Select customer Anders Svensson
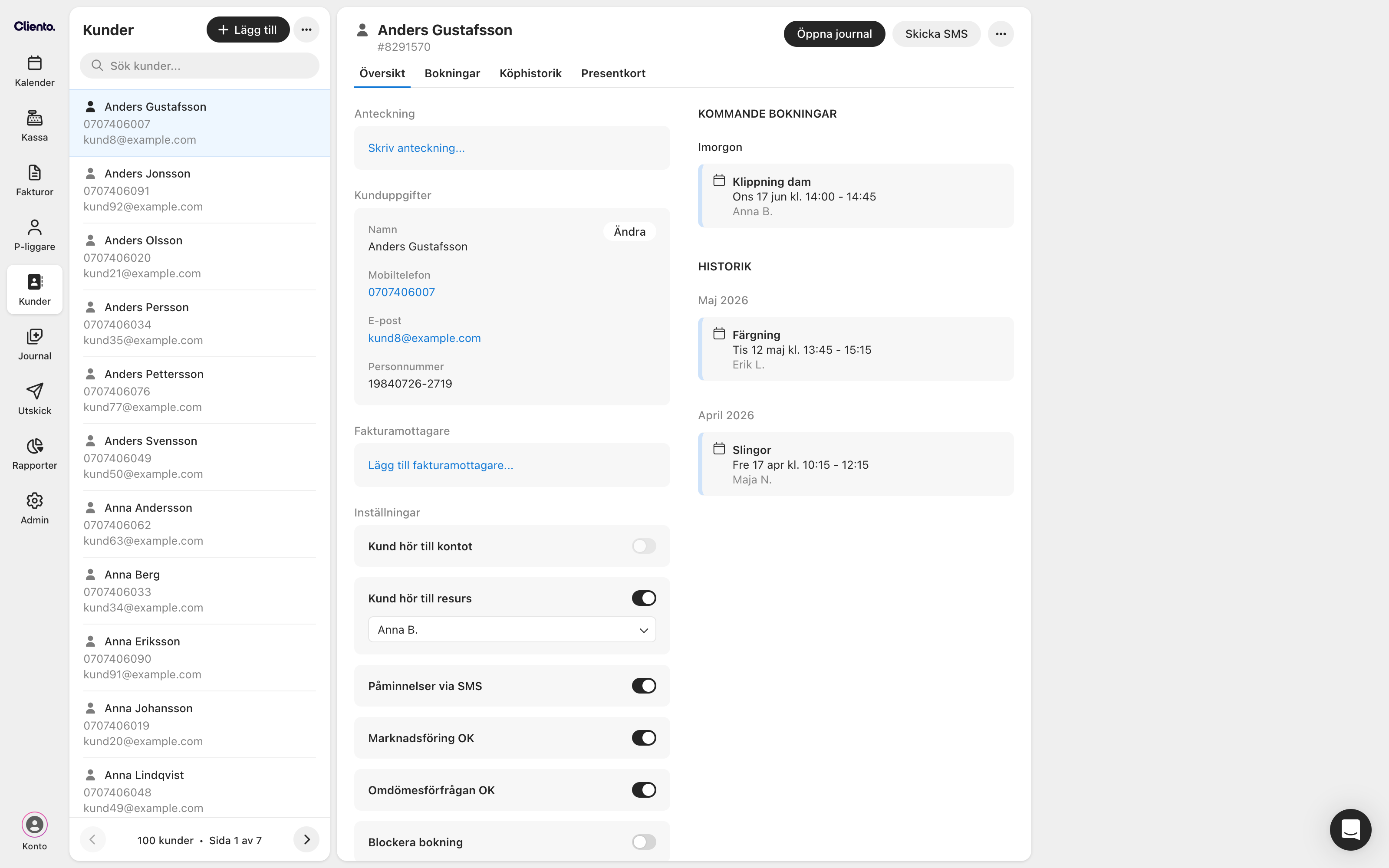The width and height of the screenshot is (1389, 868). click(x=200, y=457)
